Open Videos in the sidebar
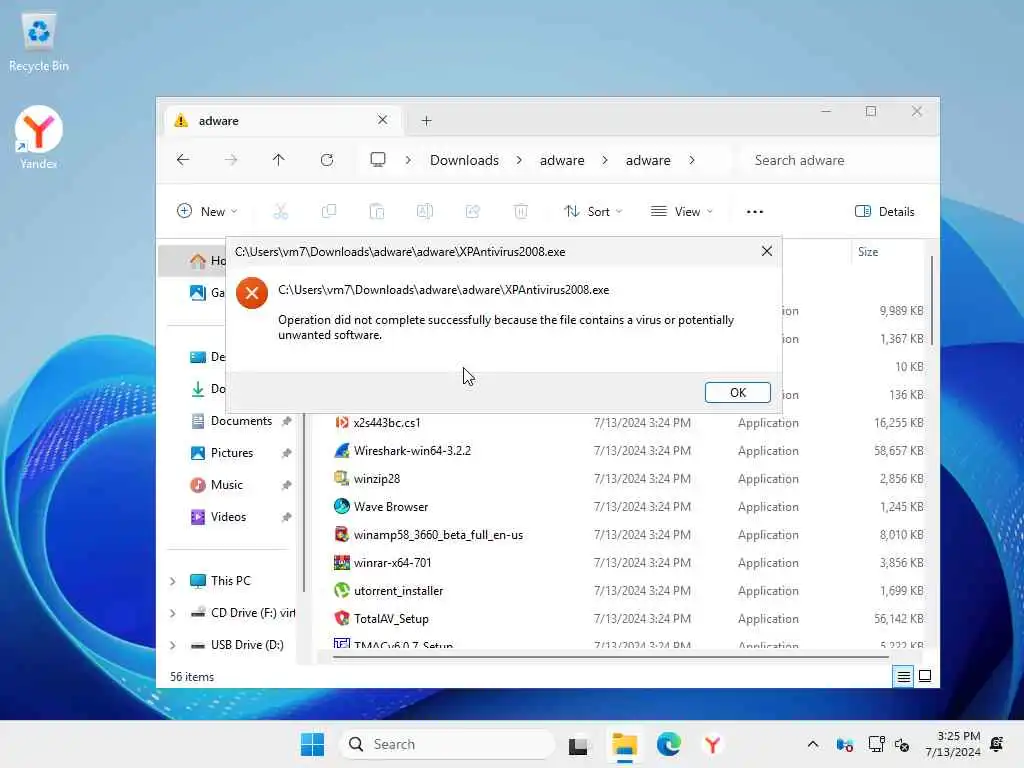Screen dimensions: 1024x768 pos(228,517)
